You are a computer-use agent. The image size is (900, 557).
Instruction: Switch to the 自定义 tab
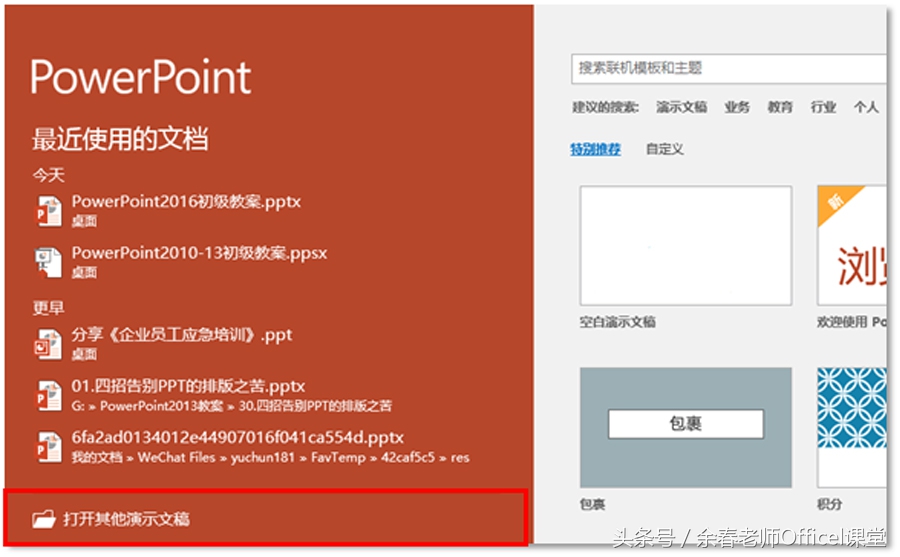(665, 149)
